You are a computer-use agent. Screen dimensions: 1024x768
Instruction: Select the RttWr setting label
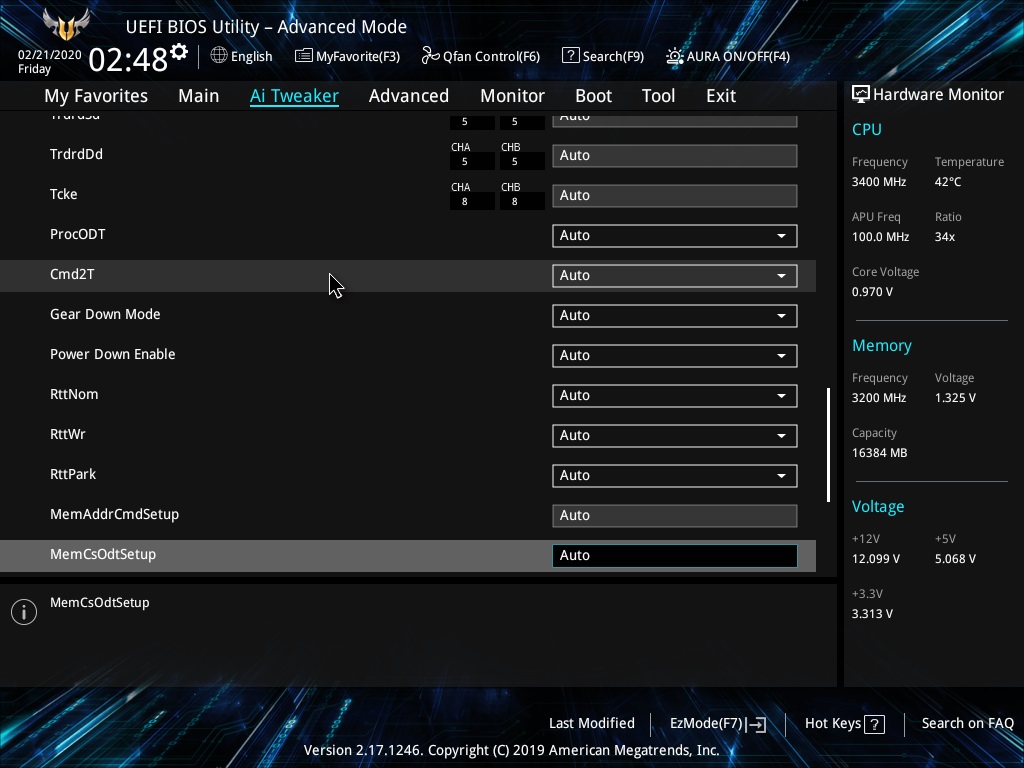click(x=67, y=434)
